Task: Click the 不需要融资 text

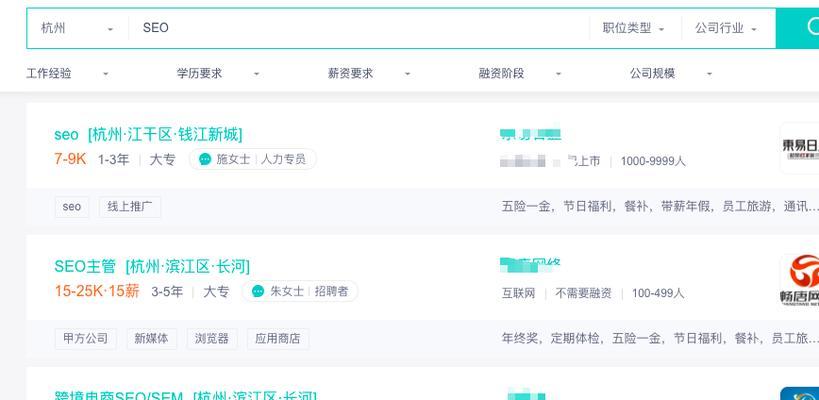Action: [x=583, y=293]
